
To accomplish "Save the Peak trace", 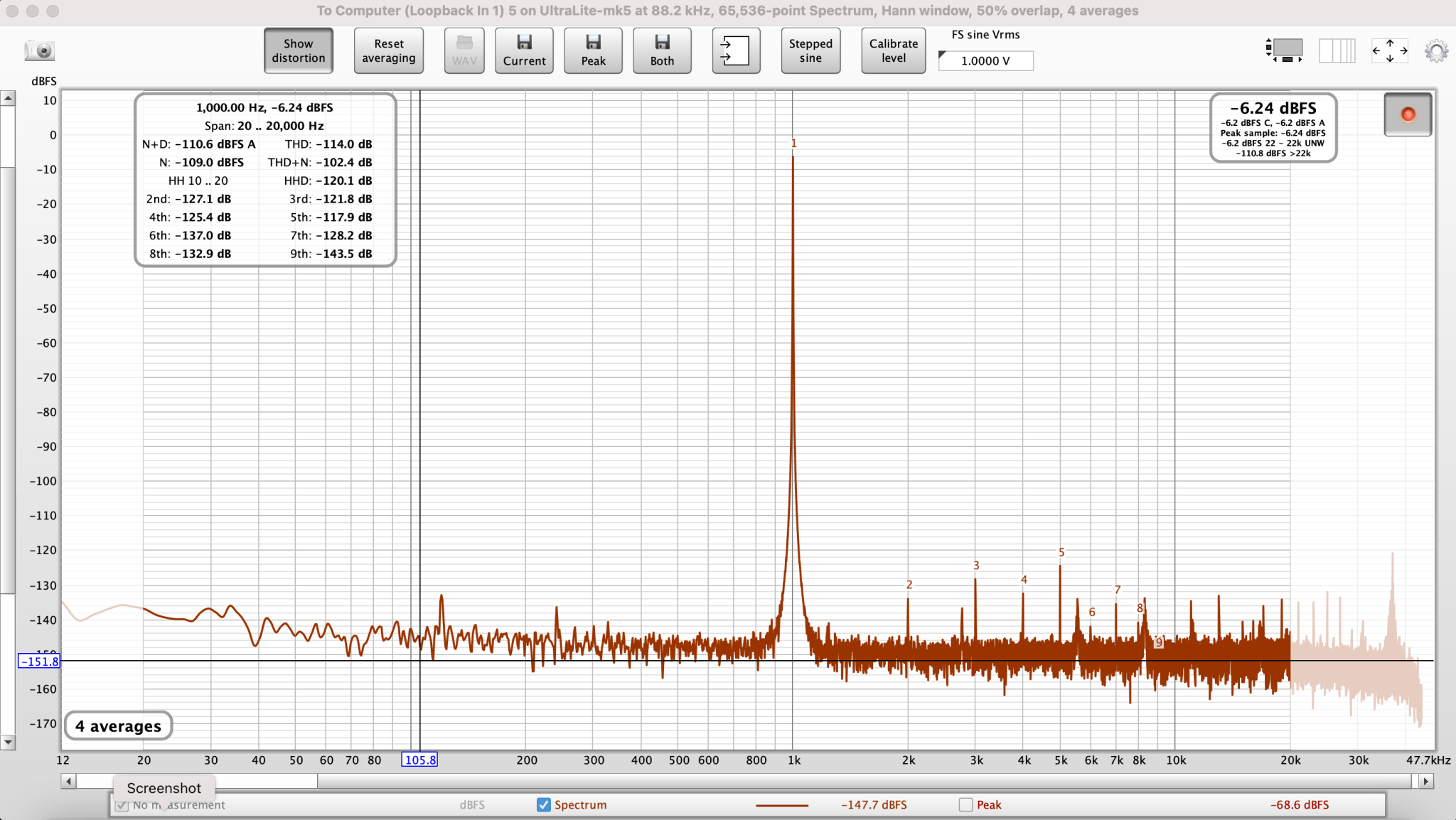I will point(593,50).
